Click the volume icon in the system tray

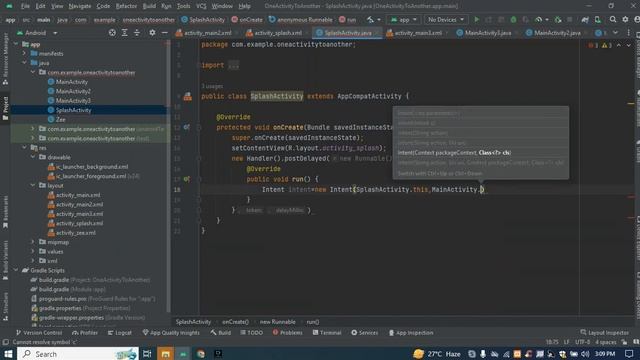pos(585,354)
